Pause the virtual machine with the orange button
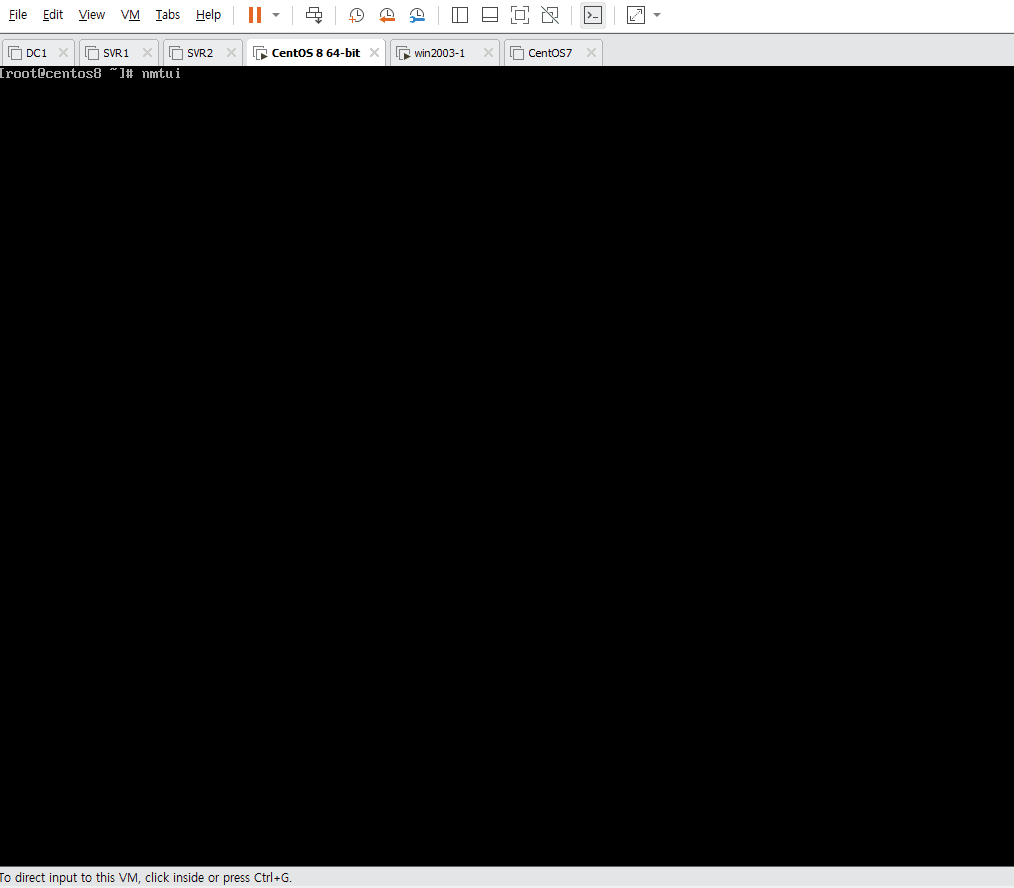The image size is (1014, 888). pyautogui.click(x=255, y=15)
